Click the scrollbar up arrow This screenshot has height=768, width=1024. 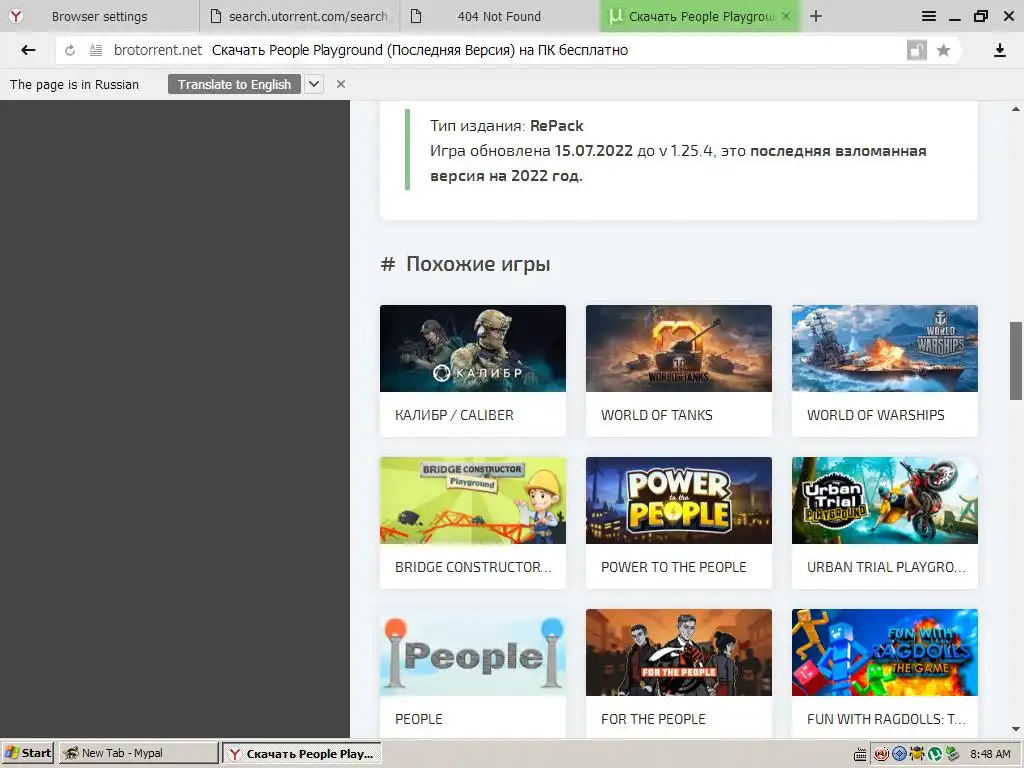(1016, 109)
